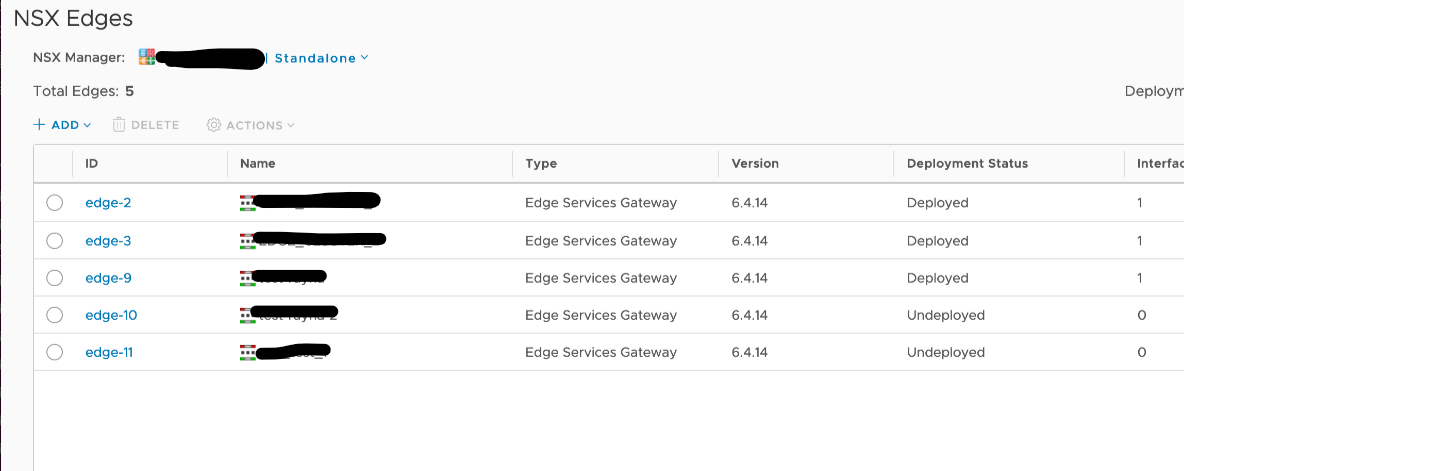Select the radio button for edge-9
Viewport: 1456px width, 471px height.
click(x=54, y=278)
